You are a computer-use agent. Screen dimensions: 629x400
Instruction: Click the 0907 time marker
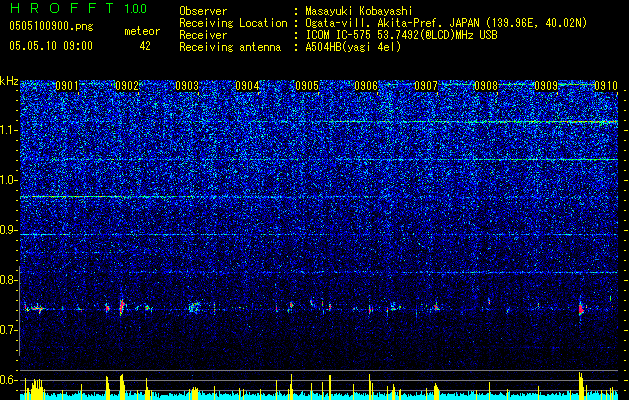click(426, 86)
